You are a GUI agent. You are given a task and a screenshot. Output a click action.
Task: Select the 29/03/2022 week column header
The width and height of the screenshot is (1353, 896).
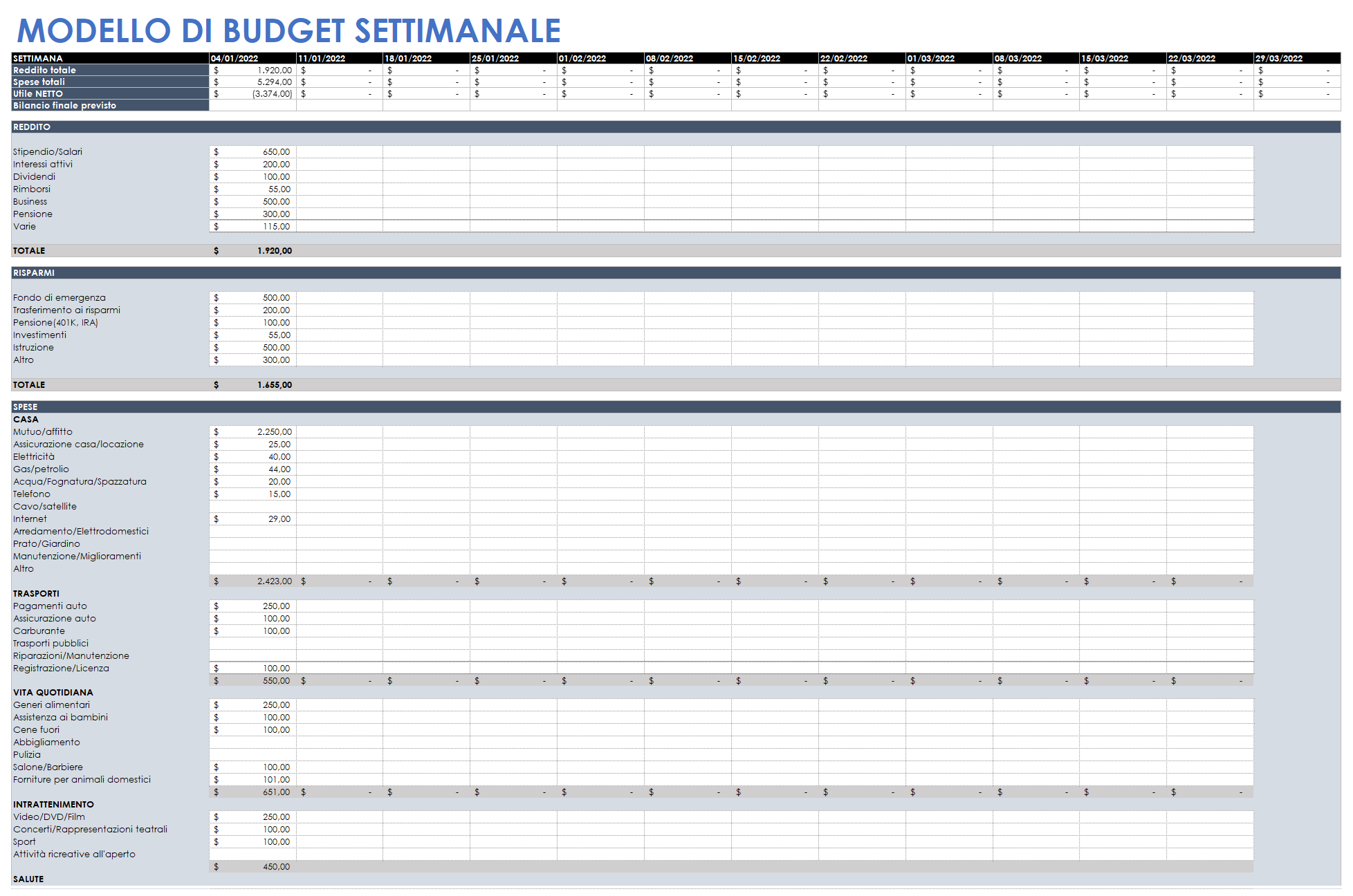1297,59
